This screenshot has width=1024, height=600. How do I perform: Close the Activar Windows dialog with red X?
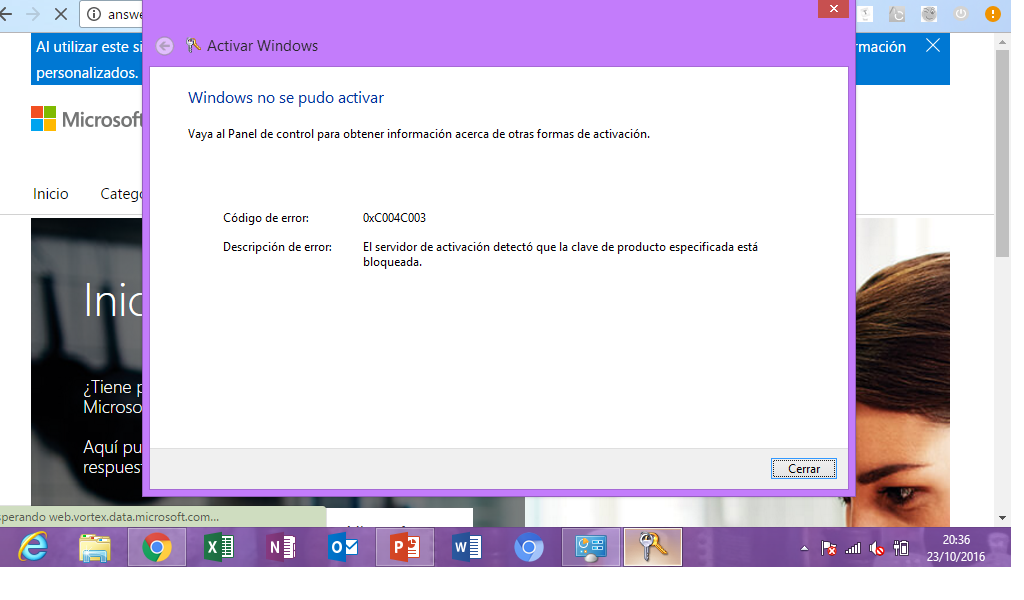coord(833,8)
